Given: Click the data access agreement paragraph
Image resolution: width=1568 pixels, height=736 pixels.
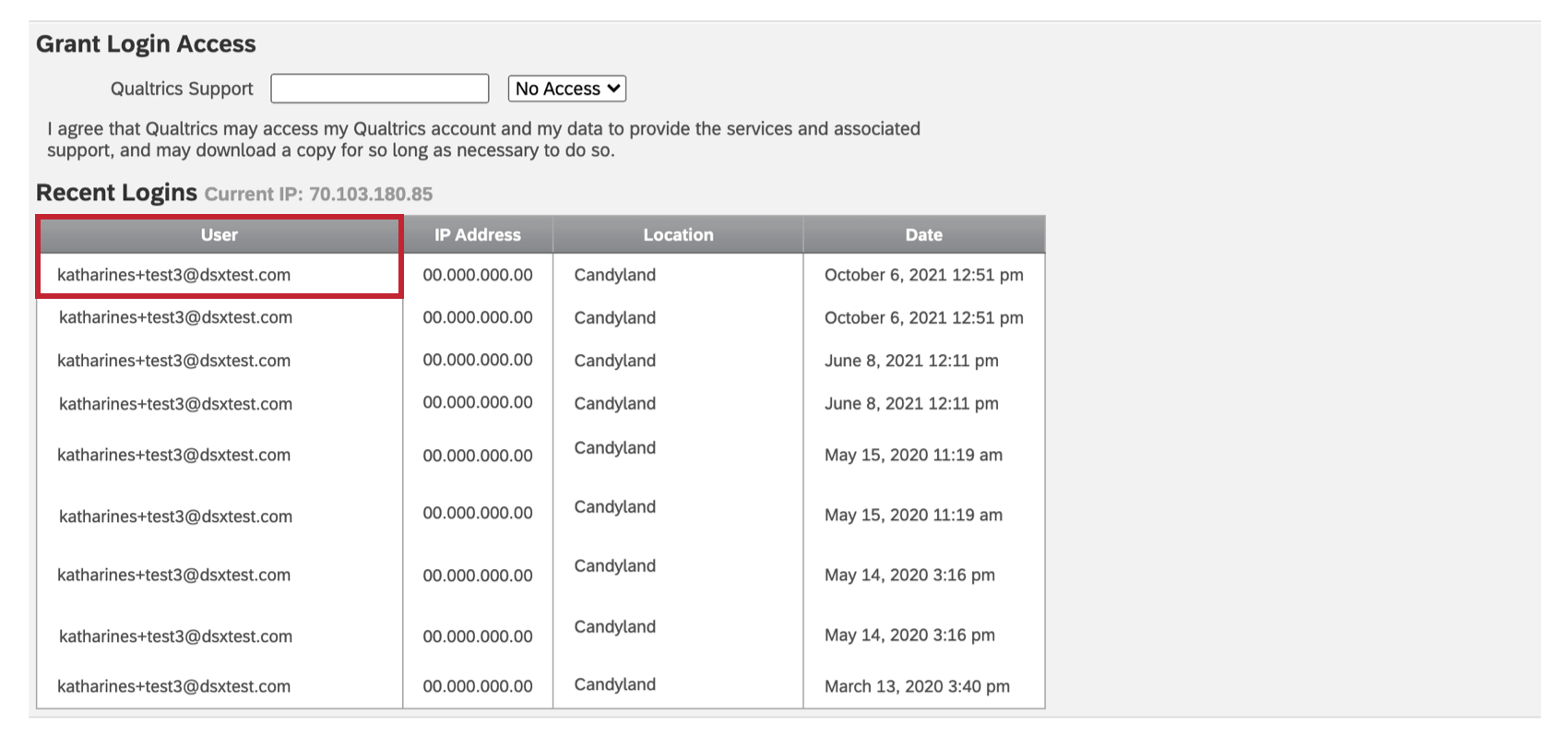Looking at the screenshot, I should coord(483,139).
